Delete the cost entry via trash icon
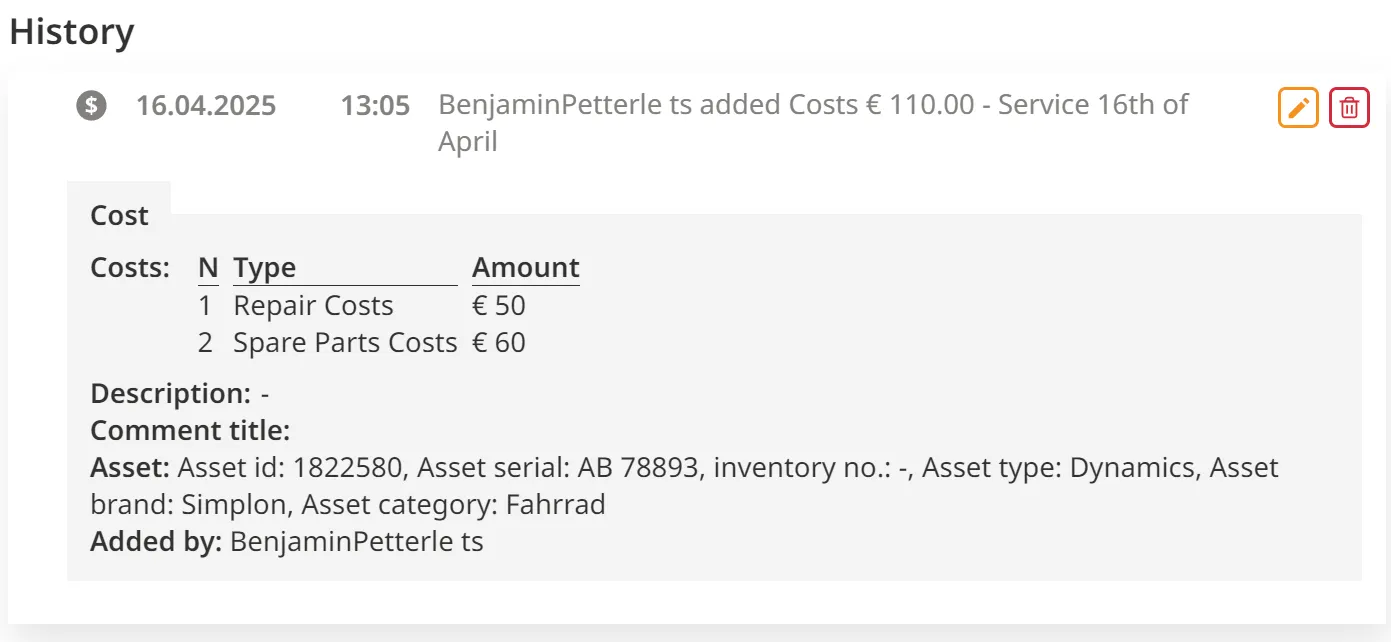Viewport: 1391px width, 642px height. coord(1349,108)
